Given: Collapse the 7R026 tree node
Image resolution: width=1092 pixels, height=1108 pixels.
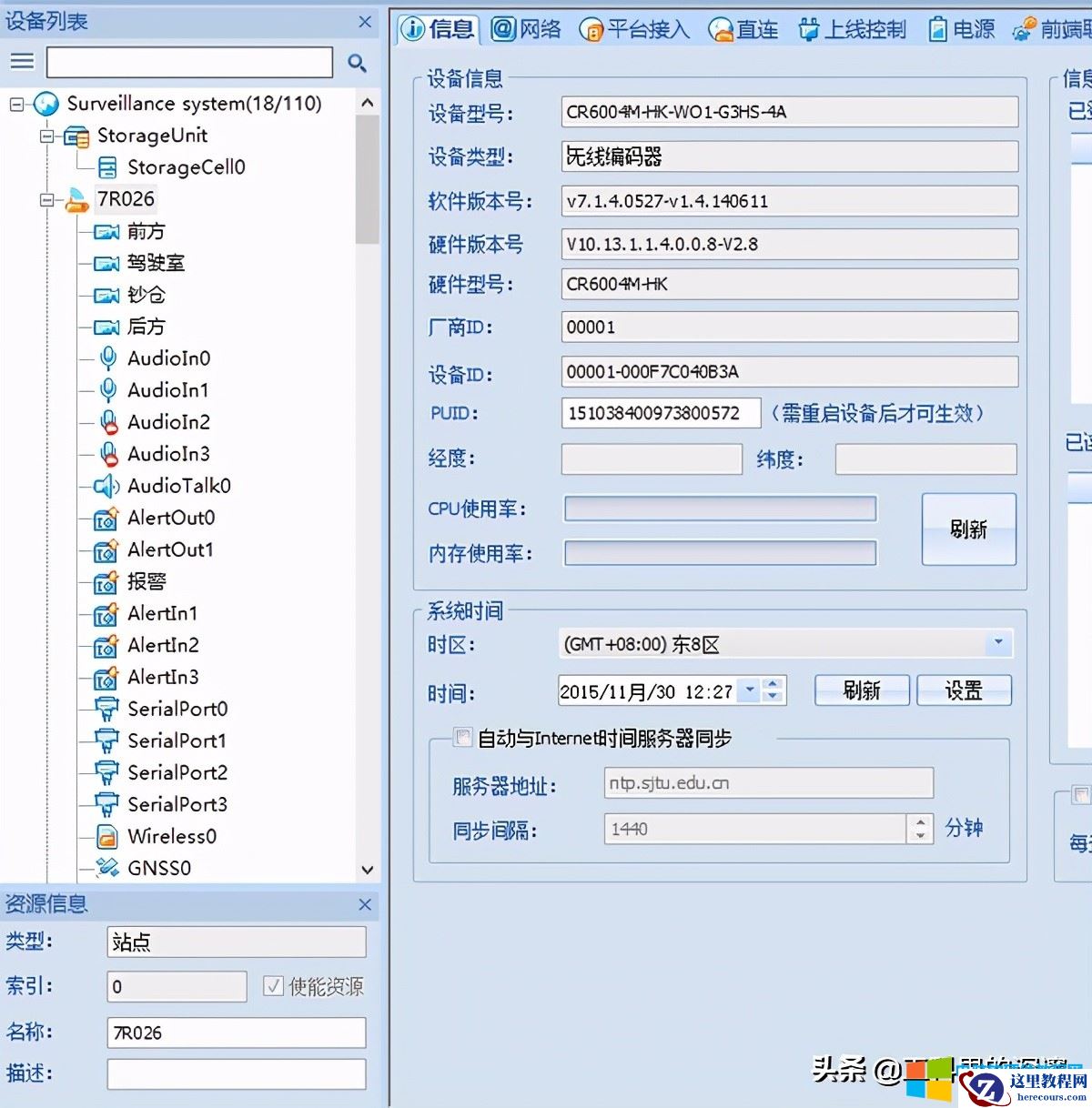Looking at the screenshot, I should [46, 200].
